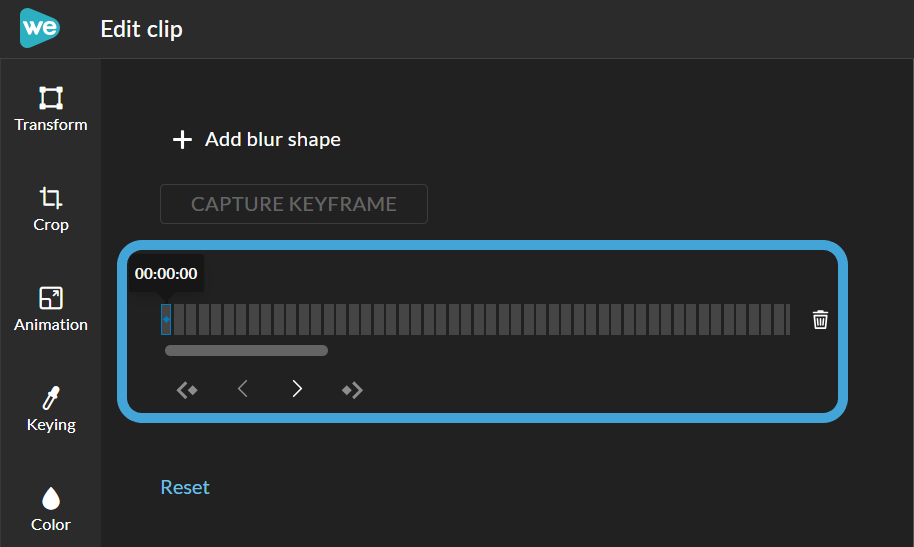Click the 00:00:00 timestamp label
The width and height of the screenshot is (914, 547).
tap(166, 274)
